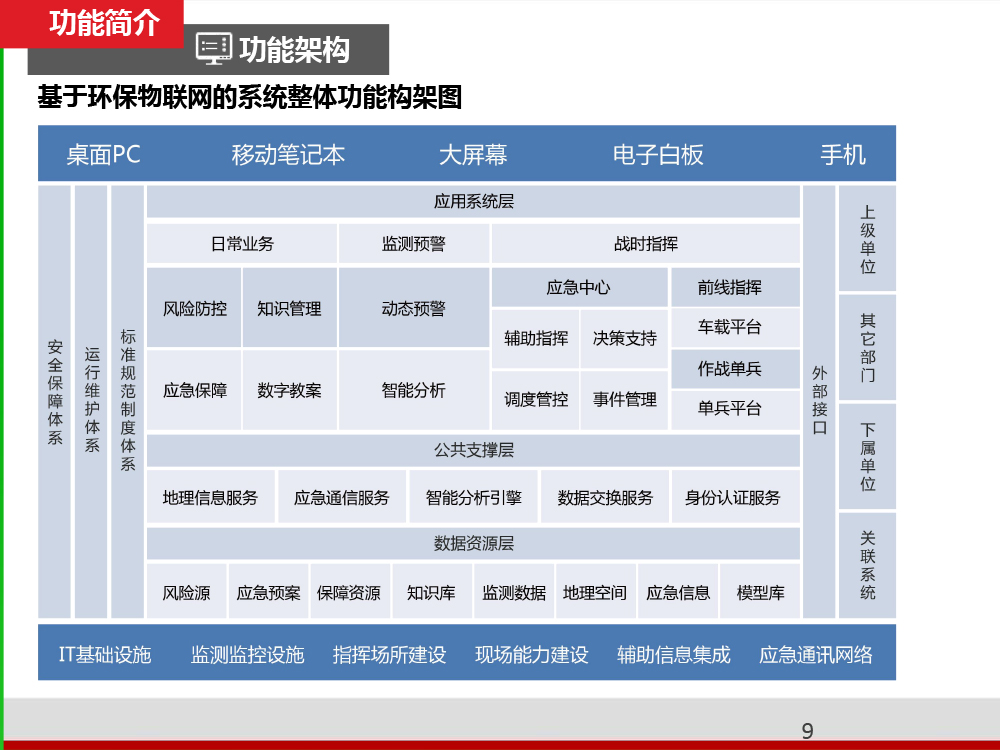
Task: Click the 应急预案 data resource box
Action: 268,593
